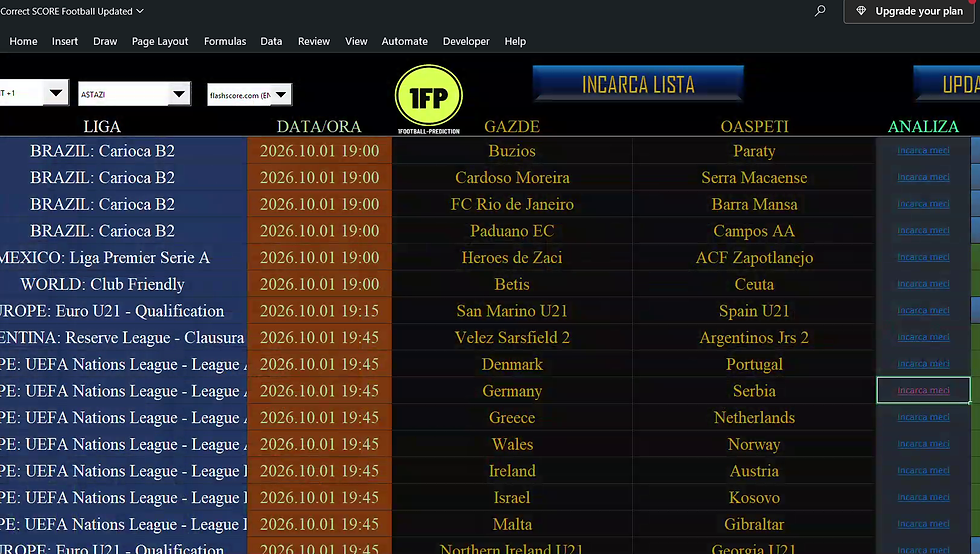This screenshot has height=554, width=980.
Task: Open the Developer ribbon tab
Action: [466, 41]
